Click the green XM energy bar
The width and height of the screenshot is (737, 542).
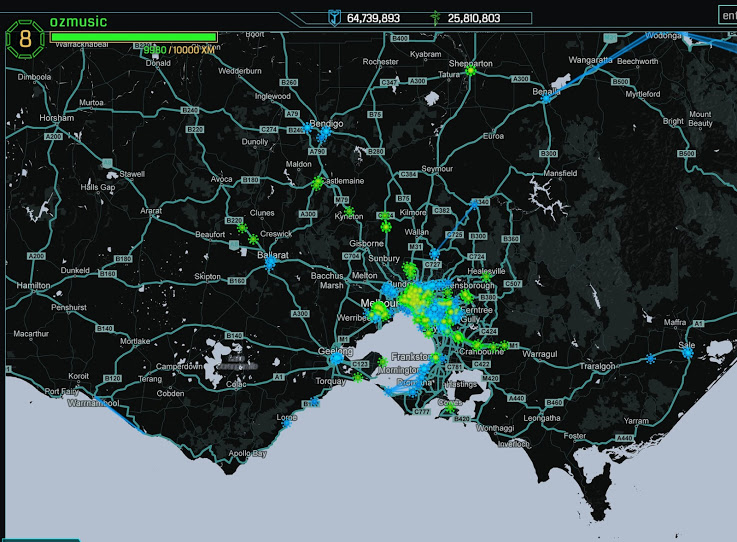coord(133,37)
